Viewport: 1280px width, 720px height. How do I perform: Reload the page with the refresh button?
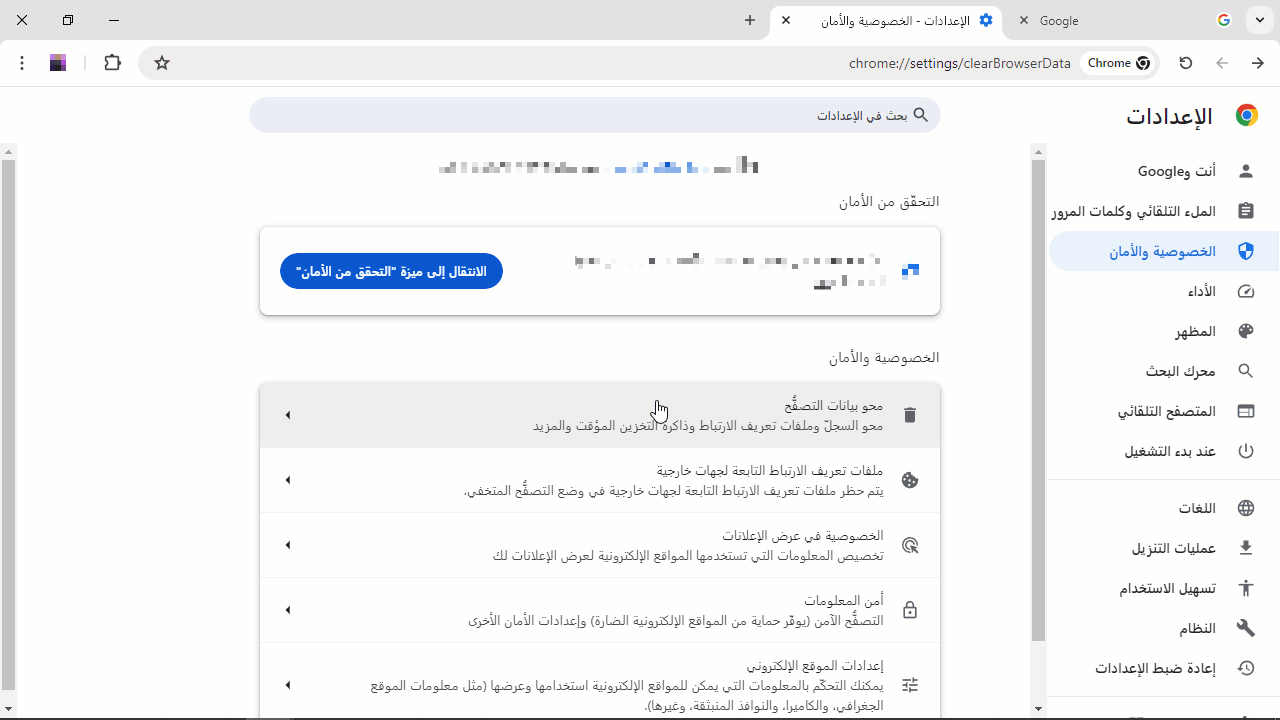tap(1186, 63)
